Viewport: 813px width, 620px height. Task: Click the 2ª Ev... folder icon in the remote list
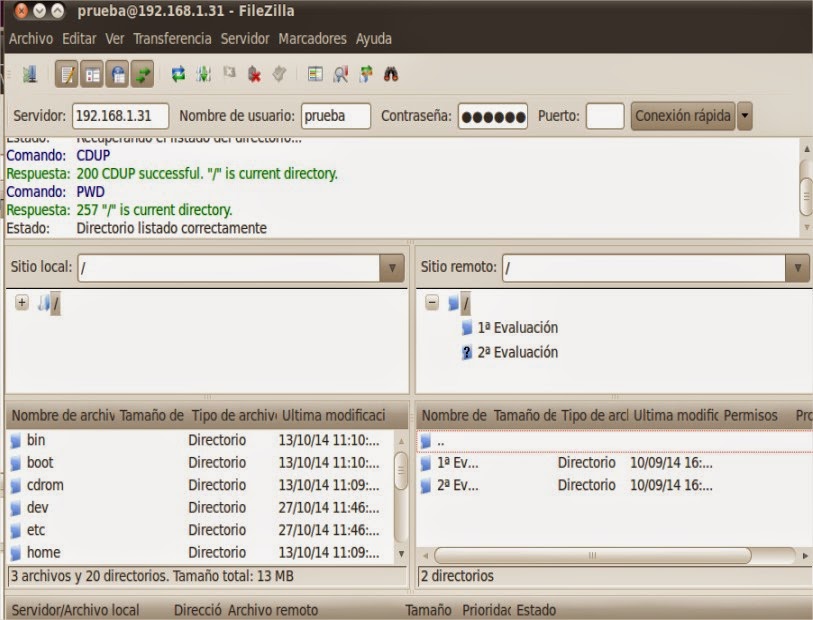pyautogui.click(x=426, y=486)
